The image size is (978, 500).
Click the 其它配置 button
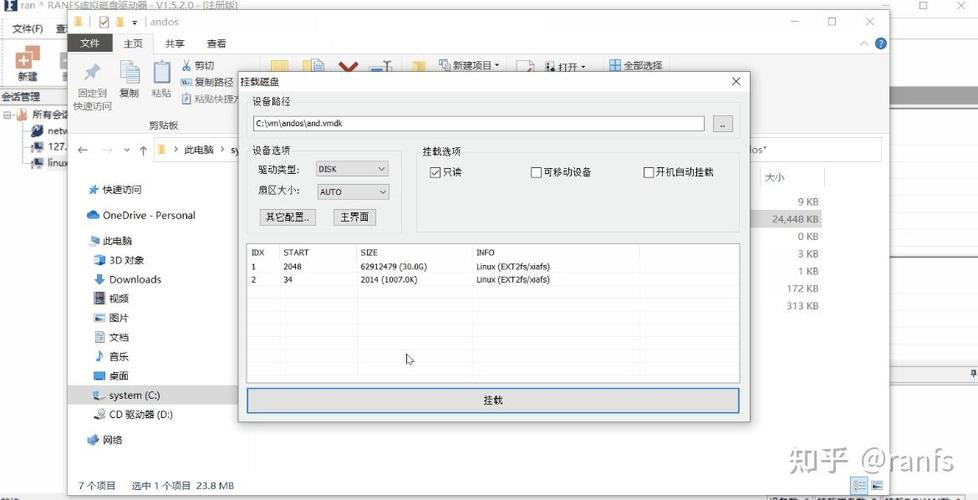(x=288, y=217)
